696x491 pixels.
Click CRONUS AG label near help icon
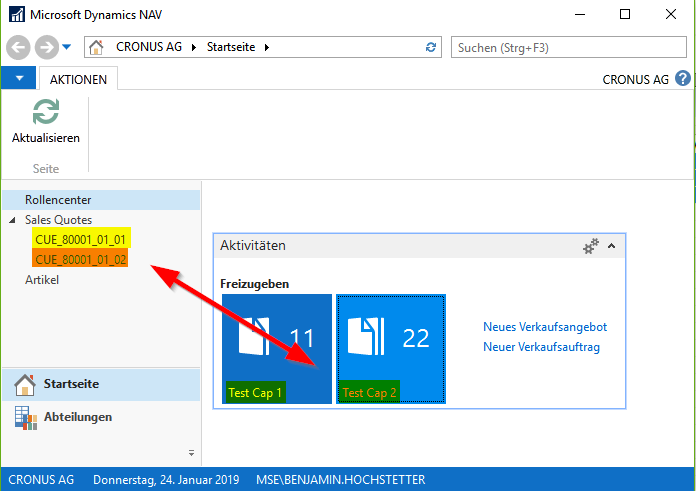636,79
